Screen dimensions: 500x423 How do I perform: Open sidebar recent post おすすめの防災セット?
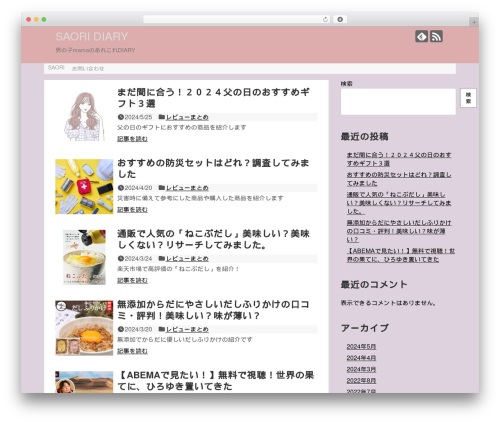pos(399,179)
